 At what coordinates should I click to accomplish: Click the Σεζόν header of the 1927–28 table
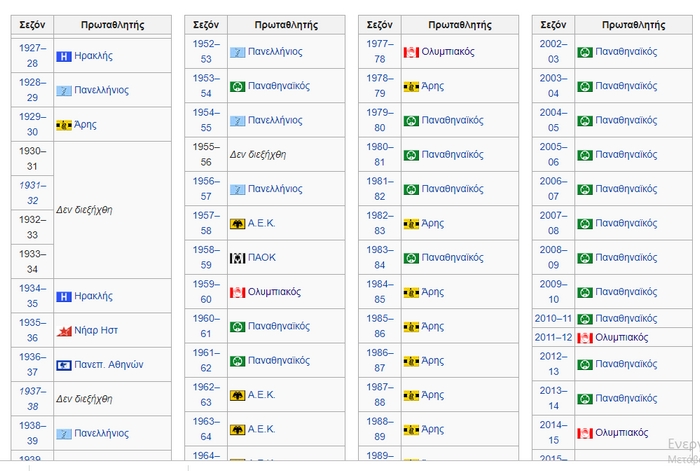tap(32, 25)
